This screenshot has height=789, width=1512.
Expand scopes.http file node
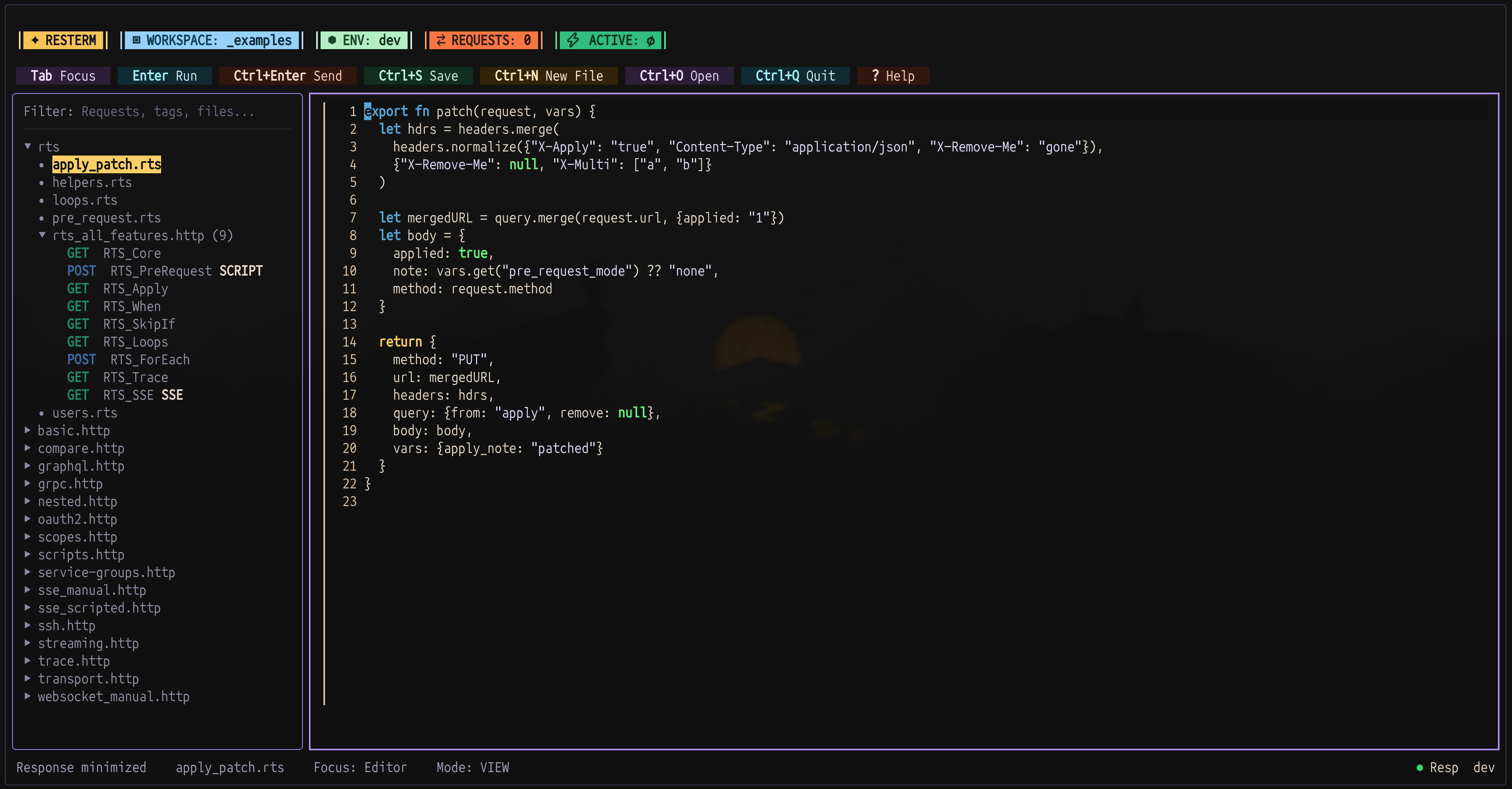[27, 537]
